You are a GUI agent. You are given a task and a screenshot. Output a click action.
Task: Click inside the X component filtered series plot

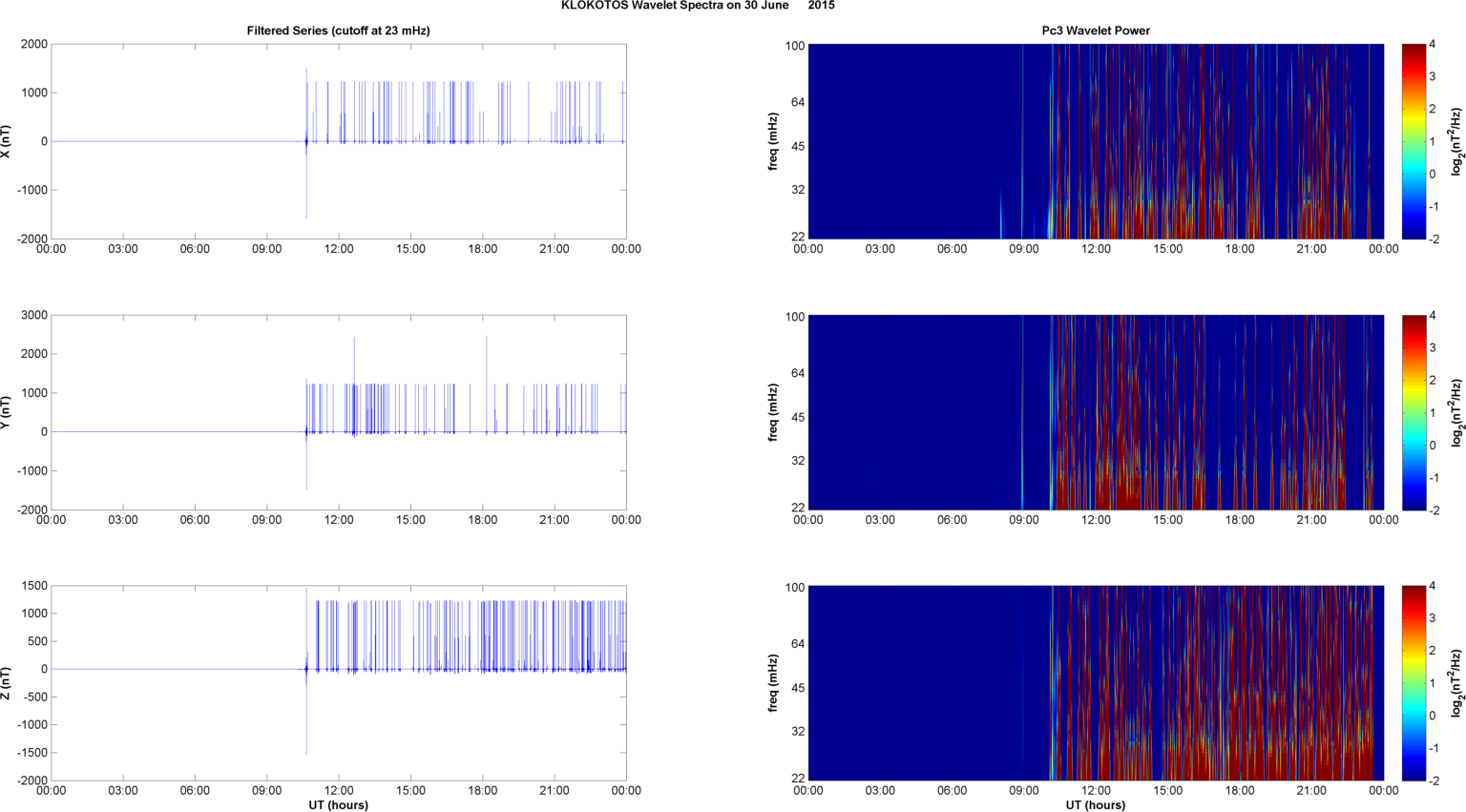[339, 141]
